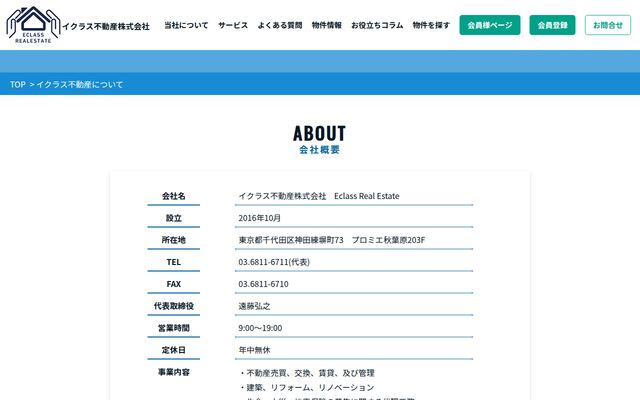Open 物件情報 in the navigation

pos(327,25)
